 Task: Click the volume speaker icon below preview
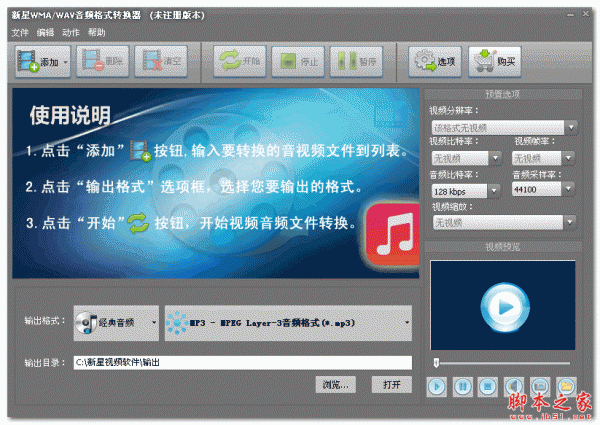pyautogui.click(x=514, y=387)
